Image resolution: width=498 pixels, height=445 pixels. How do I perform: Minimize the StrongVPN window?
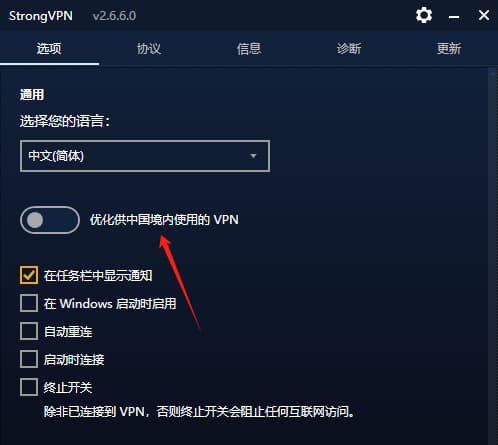(454, 16)
